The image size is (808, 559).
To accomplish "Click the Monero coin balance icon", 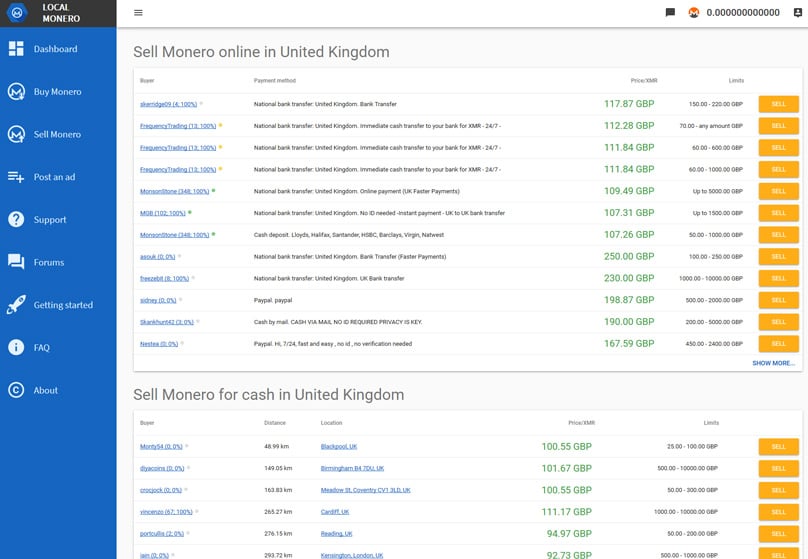I will [694, 13].
